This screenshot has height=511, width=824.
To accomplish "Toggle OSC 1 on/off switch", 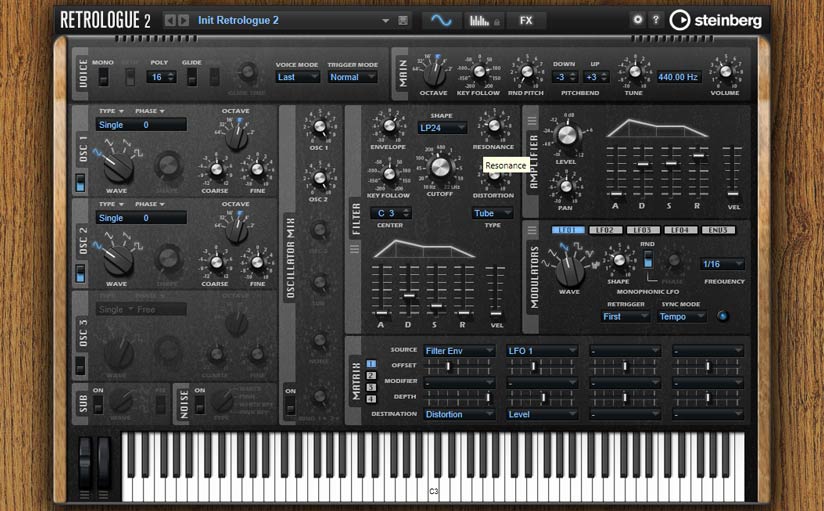I will click(x=80, y=182).
